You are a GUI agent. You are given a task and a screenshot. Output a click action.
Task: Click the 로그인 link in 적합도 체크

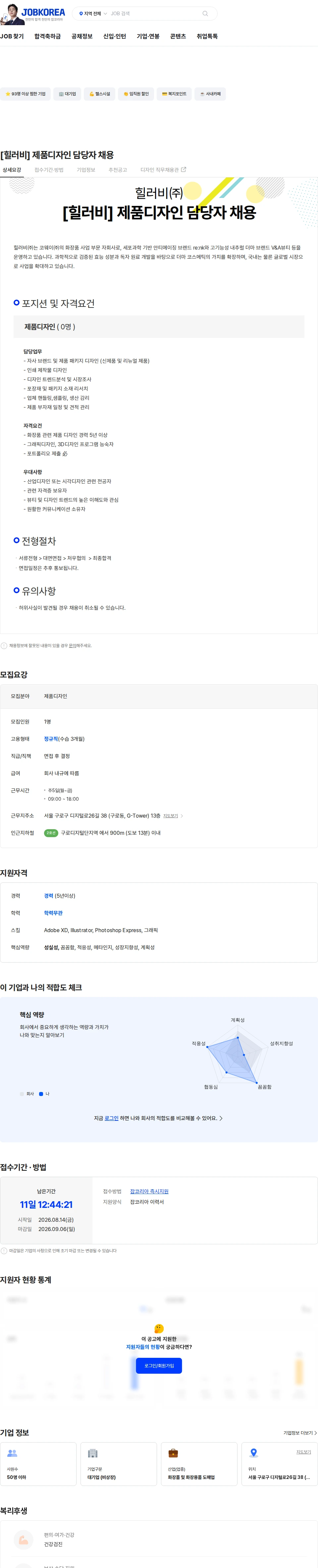(x=112, y=1118)
